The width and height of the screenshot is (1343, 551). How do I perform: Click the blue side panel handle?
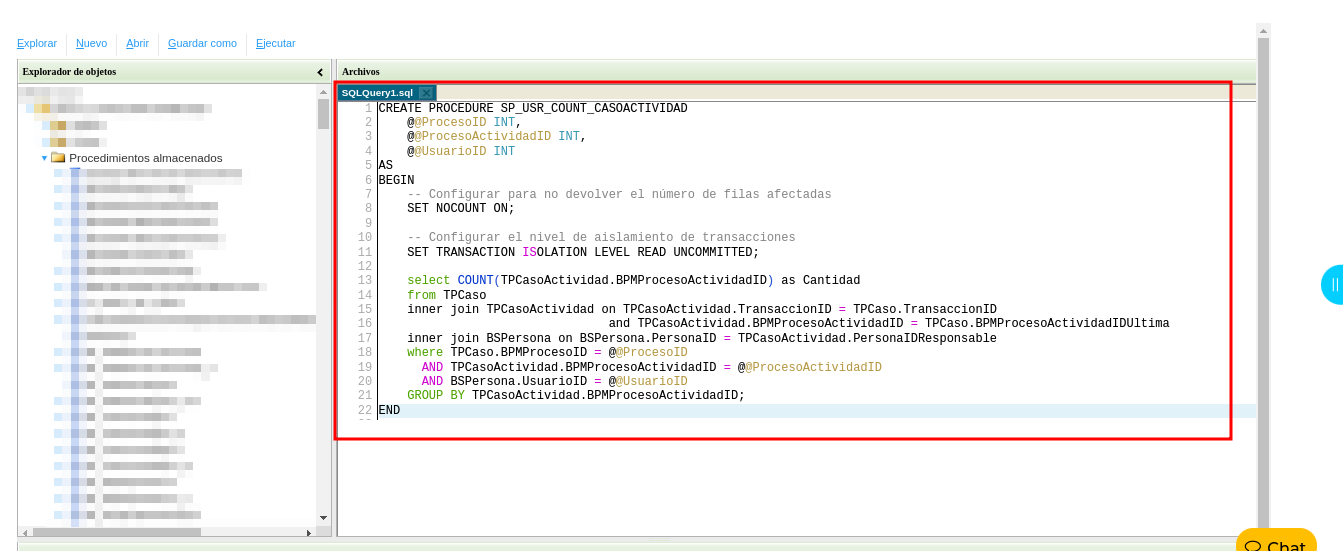click(1332, 285)
